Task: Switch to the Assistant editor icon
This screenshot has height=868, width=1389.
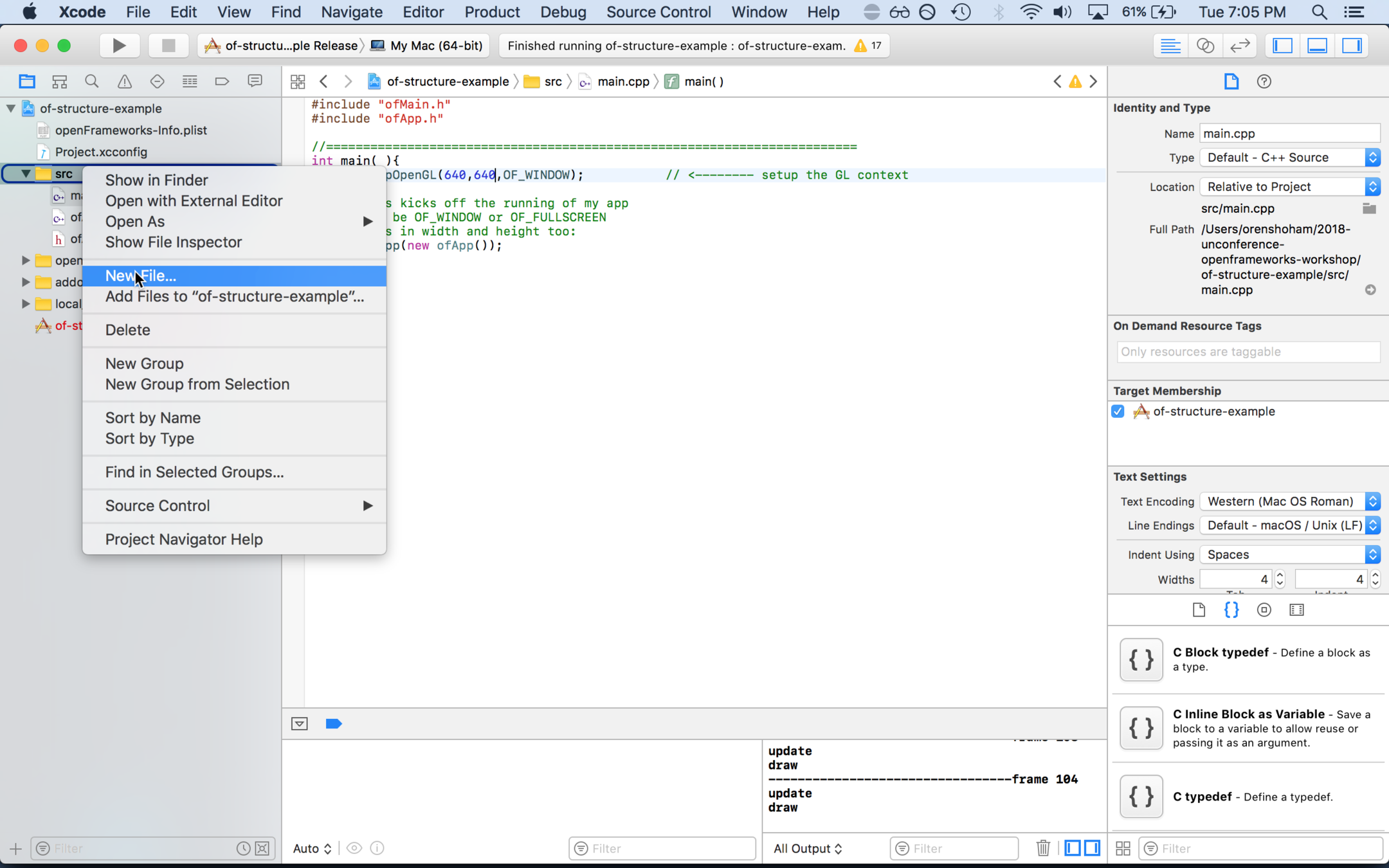Action: 1204,46
